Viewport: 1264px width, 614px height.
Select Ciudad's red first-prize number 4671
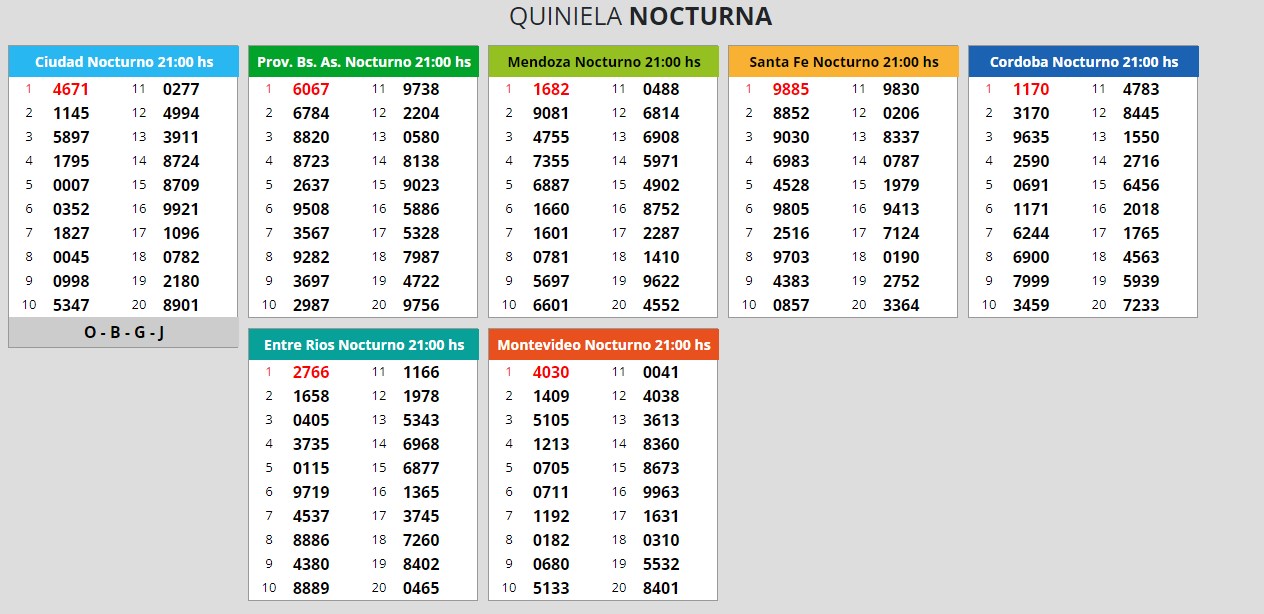(x=71, y=89)
